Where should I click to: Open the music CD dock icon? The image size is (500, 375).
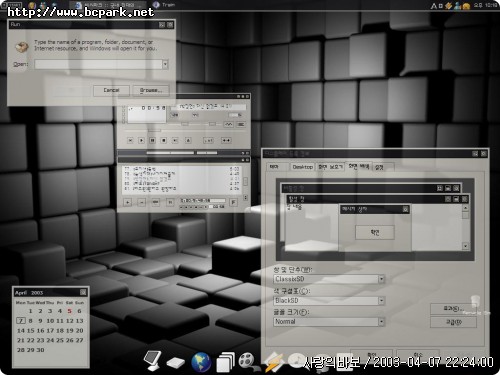(296, 361)
